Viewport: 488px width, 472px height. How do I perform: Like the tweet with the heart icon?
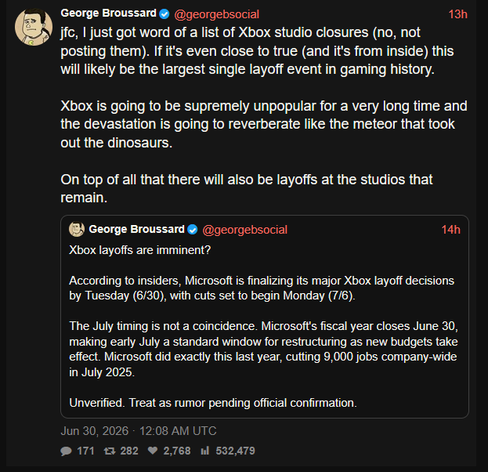(153, 451)
